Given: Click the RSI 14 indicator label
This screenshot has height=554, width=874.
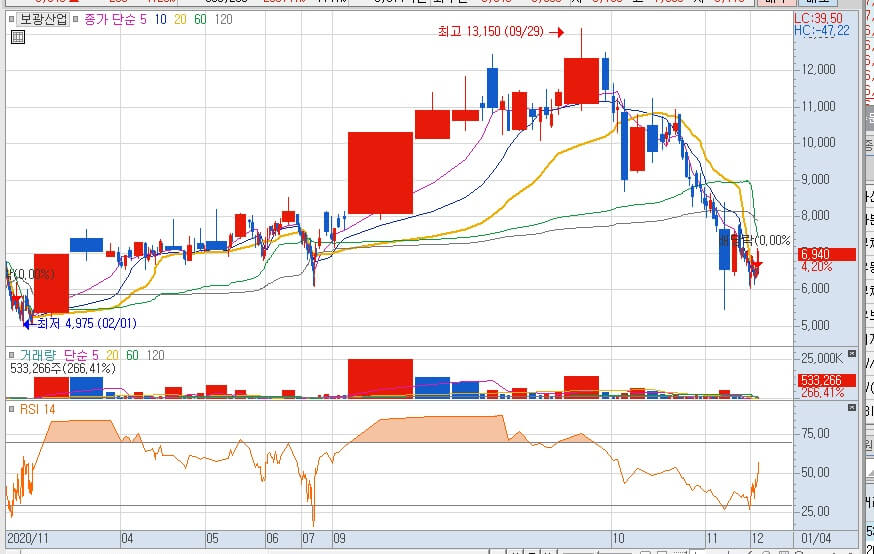Looking at the screenshot, I should pos(37,409).
